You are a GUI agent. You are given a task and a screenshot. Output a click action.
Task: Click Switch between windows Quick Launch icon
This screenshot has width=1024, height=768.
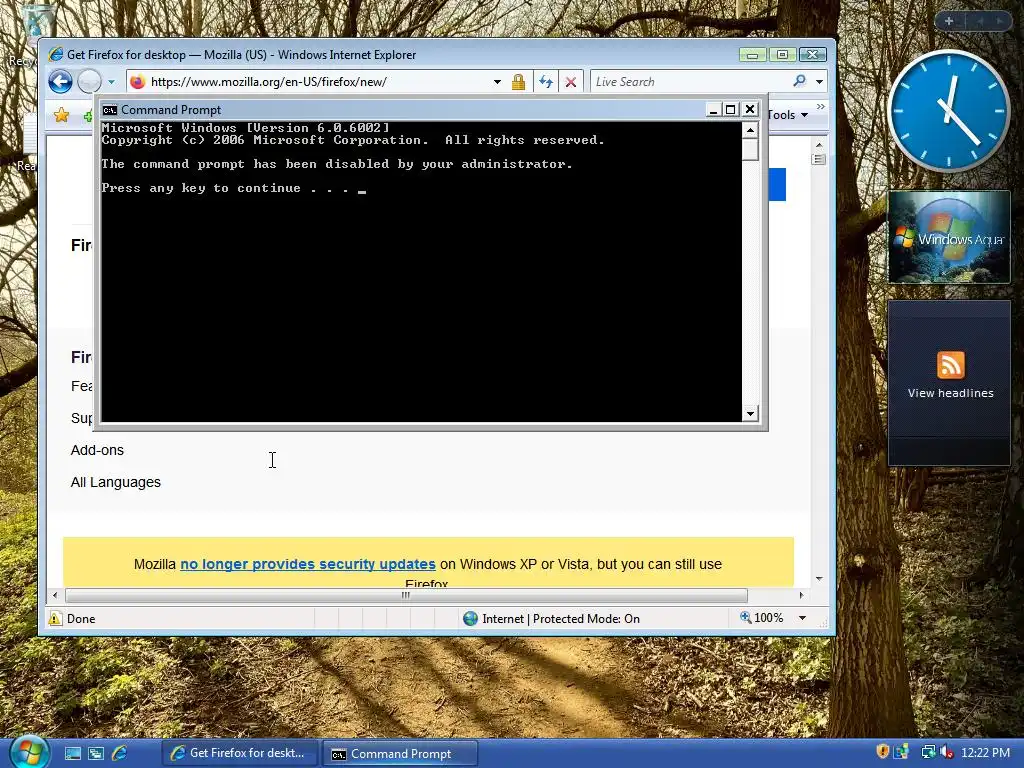coord(95,753)
